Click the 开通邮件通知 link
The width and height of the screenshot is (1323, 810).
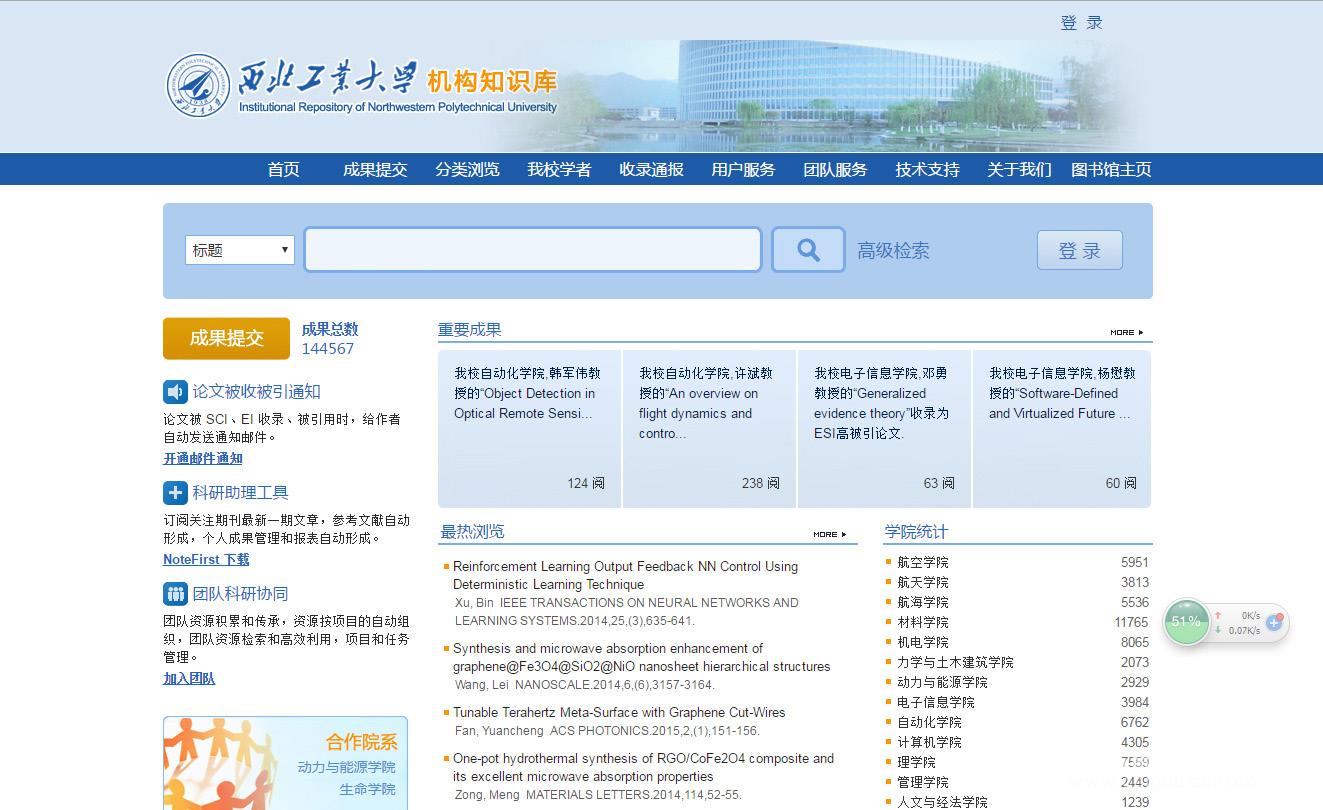pyautogui.click(x=203, y=459)
